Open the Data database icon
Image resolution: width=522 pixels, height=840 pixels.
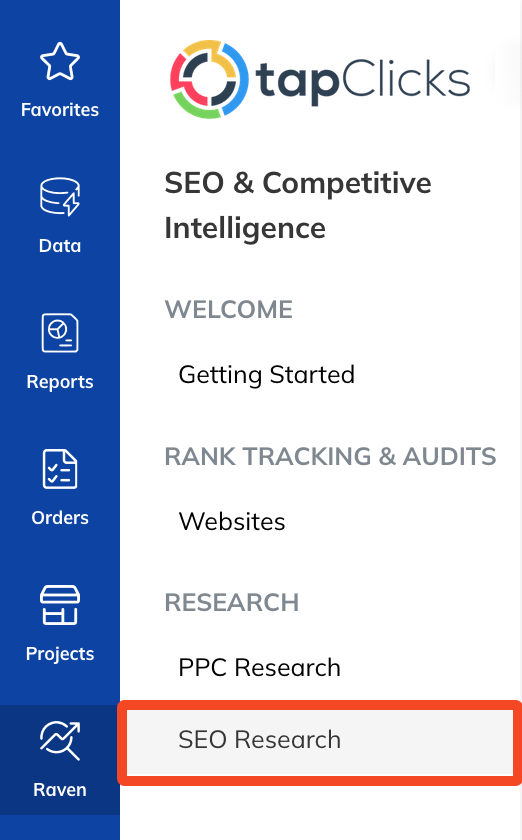coord(60,197)
